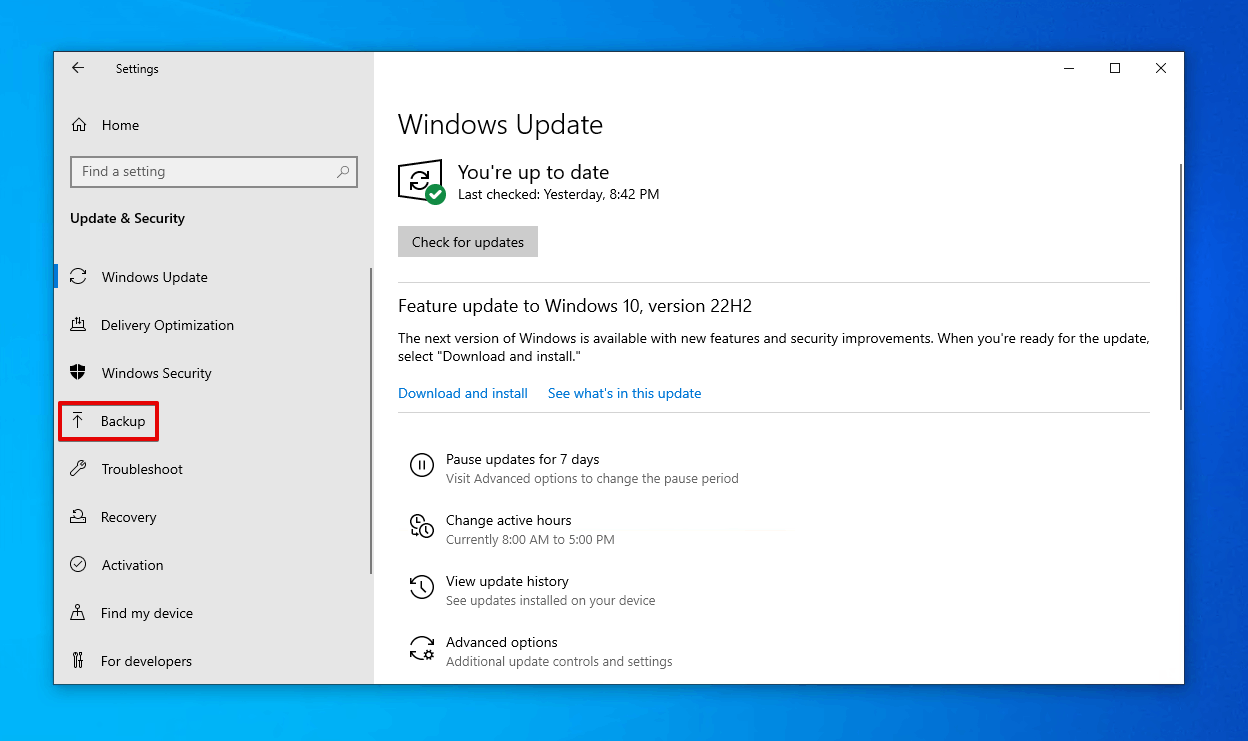This screenshot has width=1248, height=741.
Task: Click the Windows Update sync icon in sidebar
Action: point(78,277)
